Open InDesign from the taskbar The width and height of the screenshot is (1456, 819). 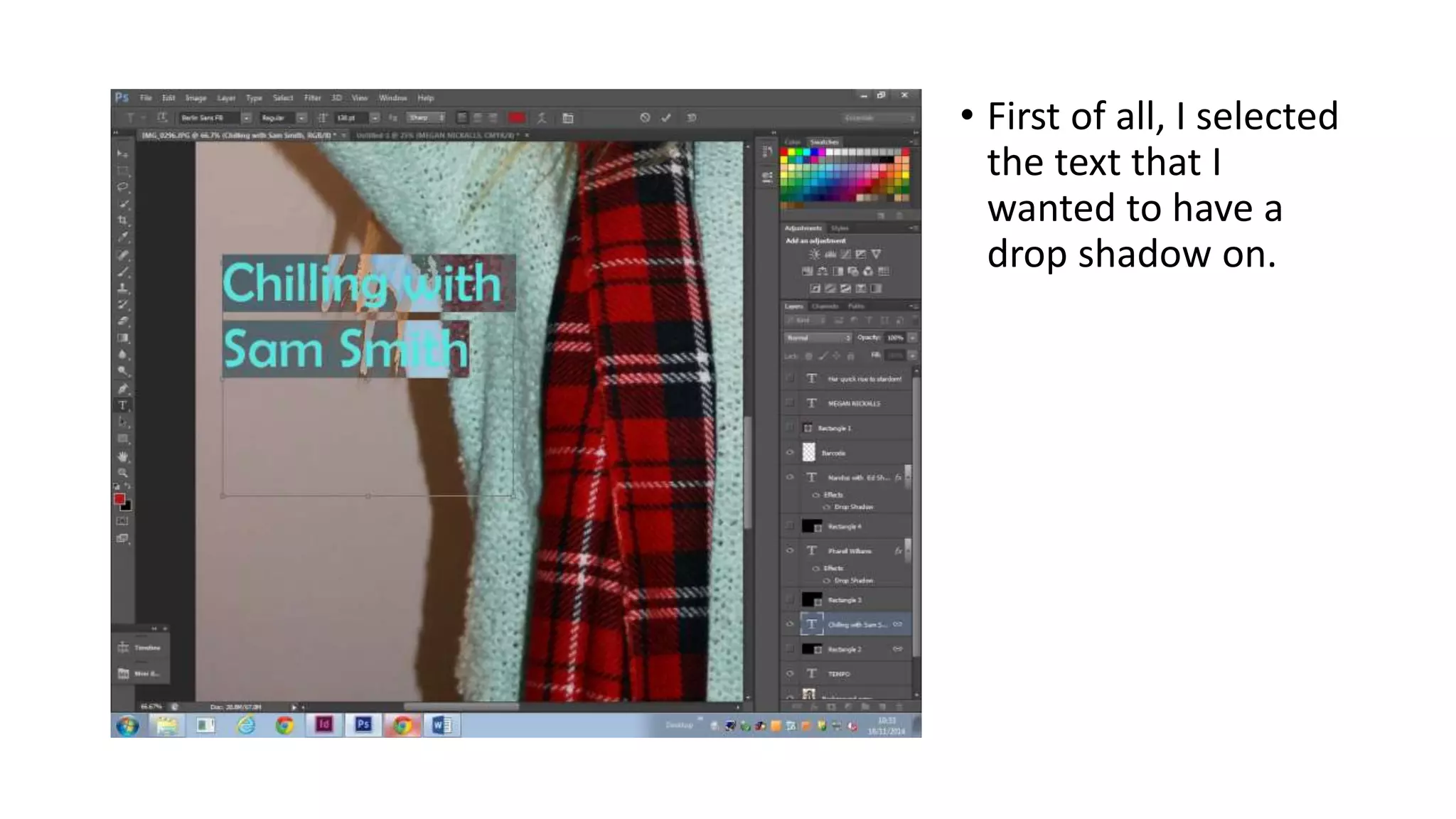point(324,724)
